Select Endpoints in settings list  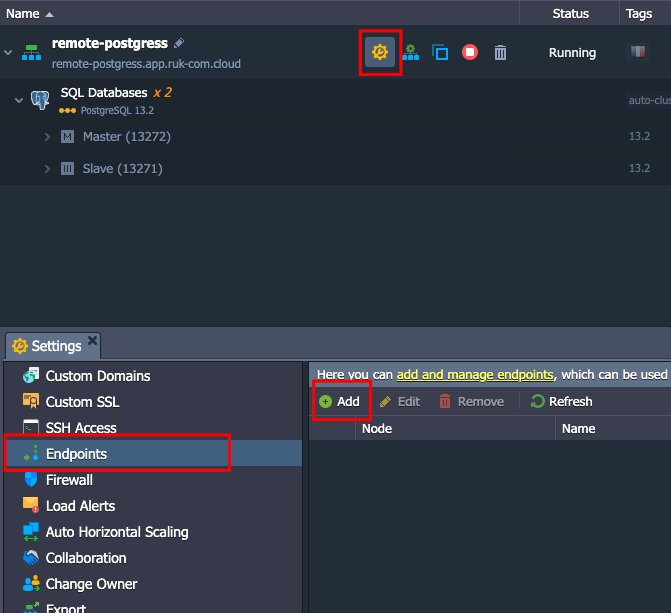(154, 454)
